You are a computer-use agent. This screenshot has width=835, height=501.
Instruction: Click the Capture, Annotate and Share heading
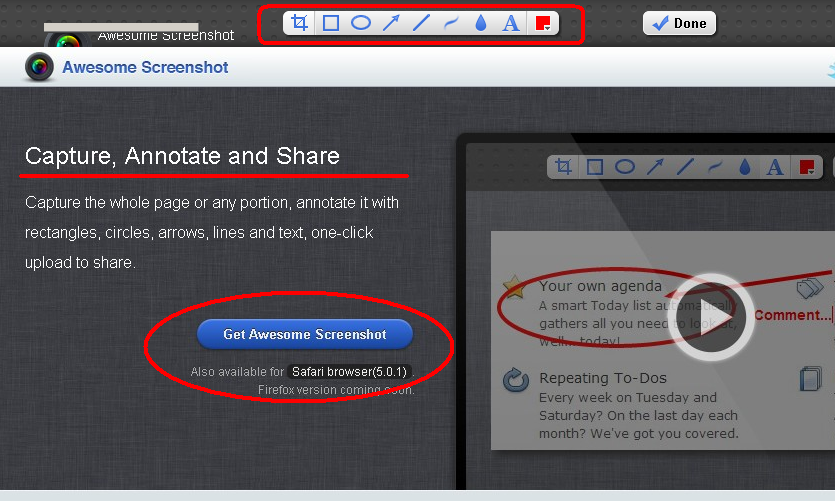tap(182, 156)
